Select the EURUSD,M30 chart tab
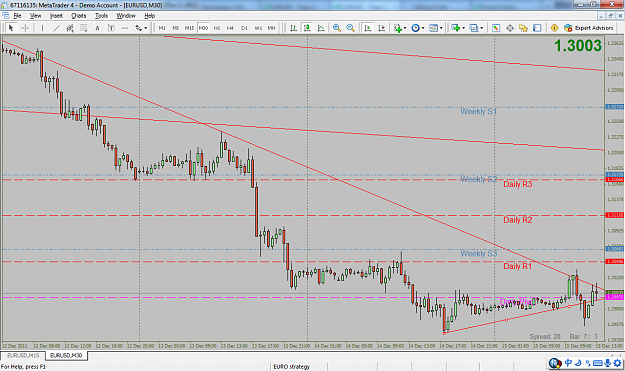625x371 pixels. [x=66, y=355]
